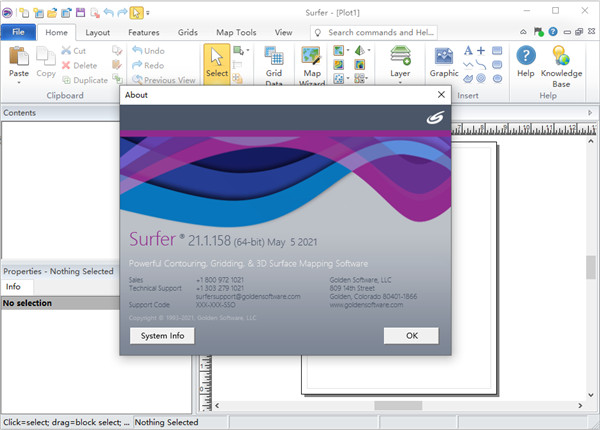Close the About dialog
This screenshot has height=430, width=600.
tap(440, 95)
